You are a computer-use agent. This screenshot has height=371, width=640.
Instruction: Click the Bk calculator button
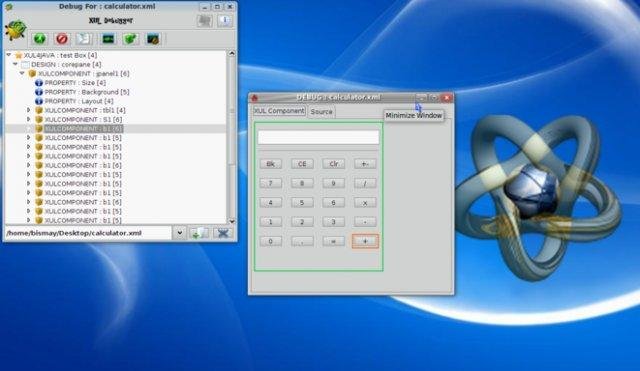click(x=271, y=164)
